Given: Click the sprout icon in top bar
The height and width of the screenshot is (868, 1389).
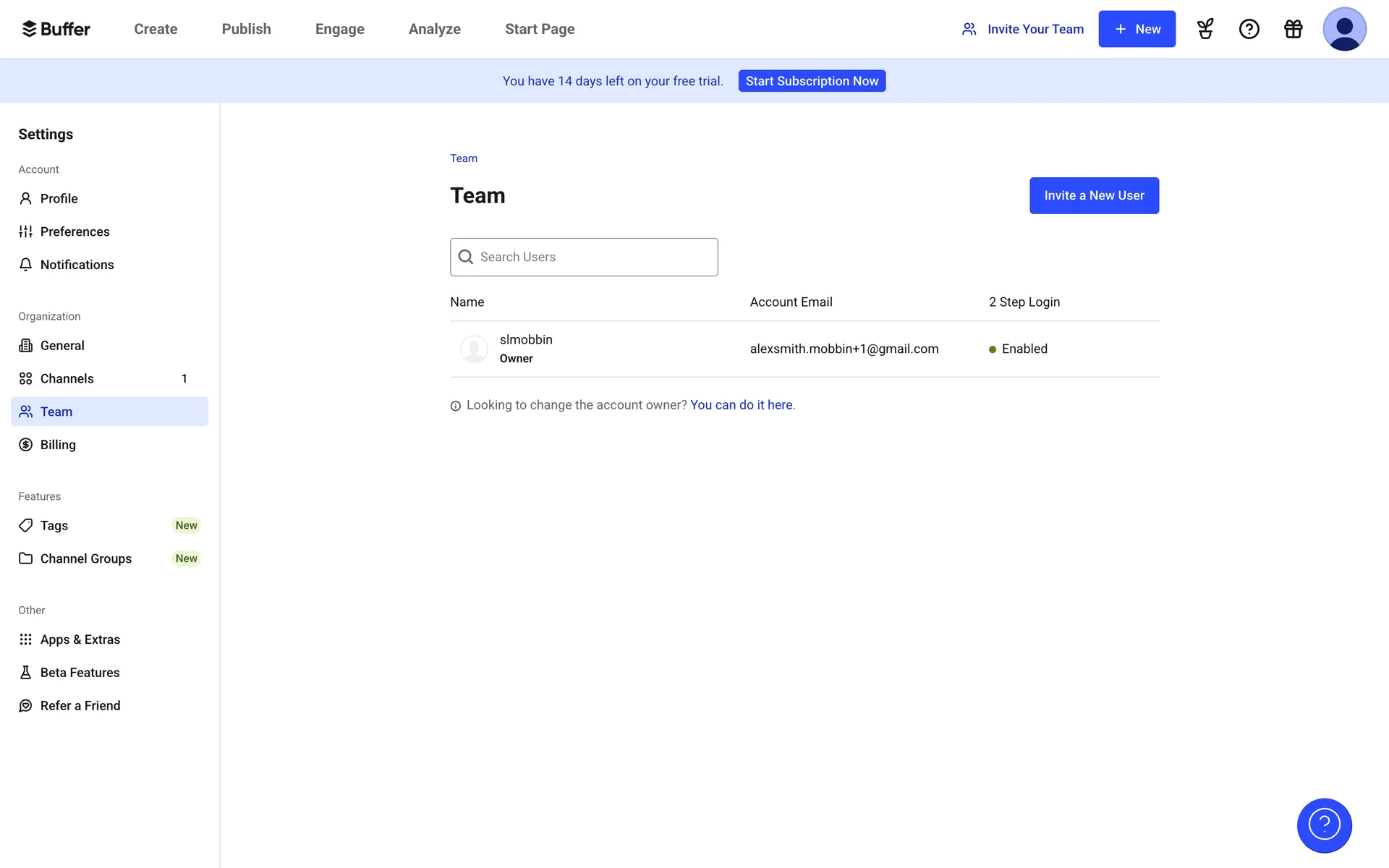Looking at the screenshot, I should [x=1205, y=29].
